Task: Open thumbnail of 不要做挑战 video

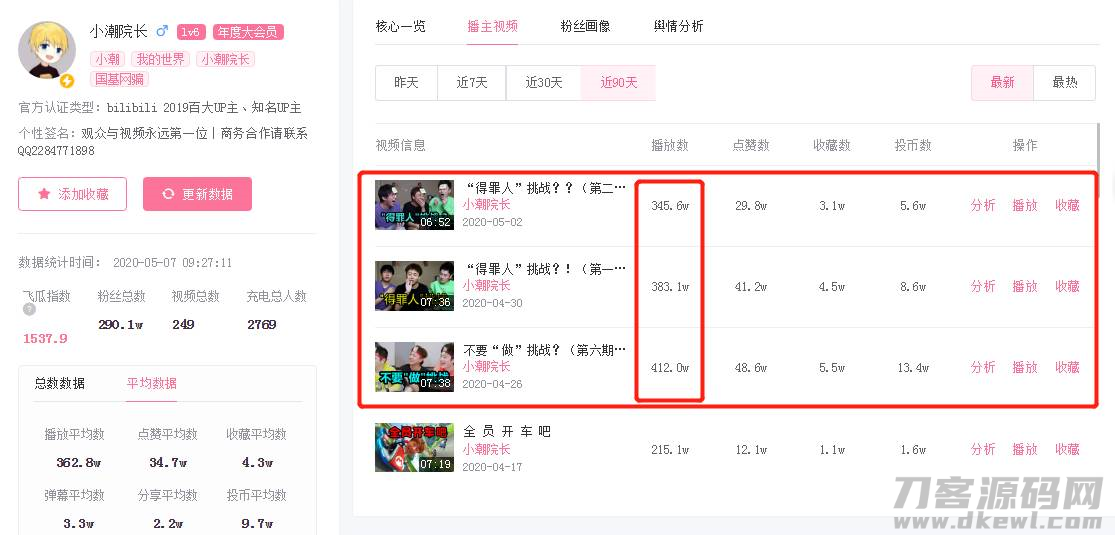Action: tap(415, 367)
